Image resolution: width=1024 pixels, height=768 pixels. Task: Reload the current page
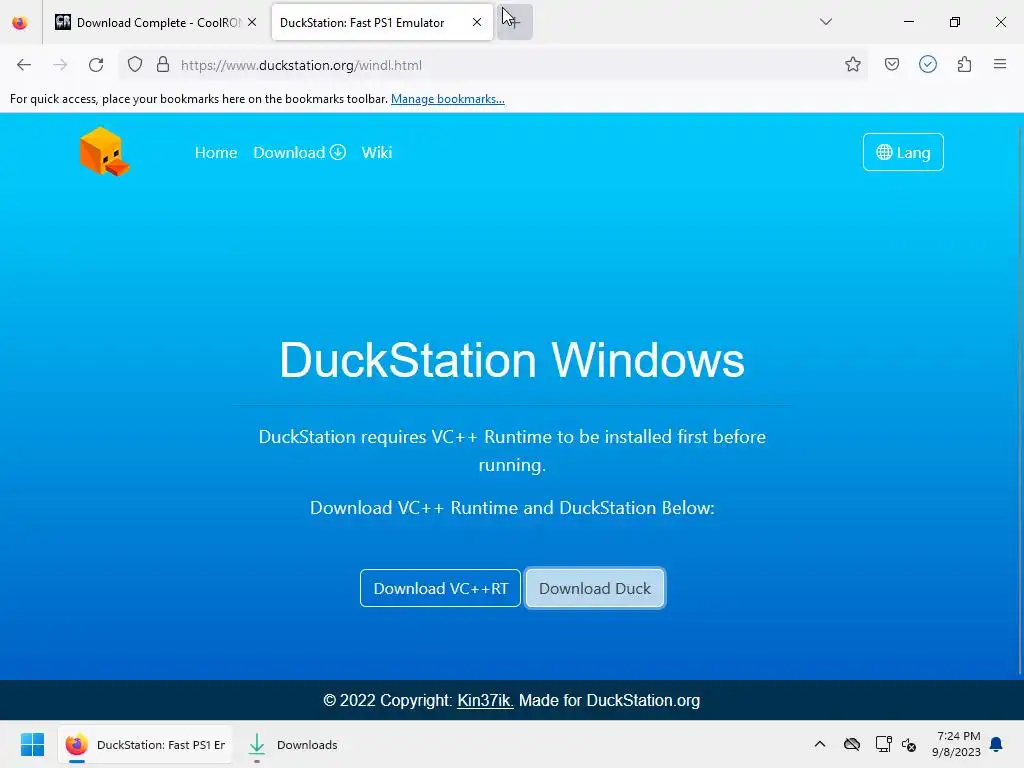(x=96, y=65)
